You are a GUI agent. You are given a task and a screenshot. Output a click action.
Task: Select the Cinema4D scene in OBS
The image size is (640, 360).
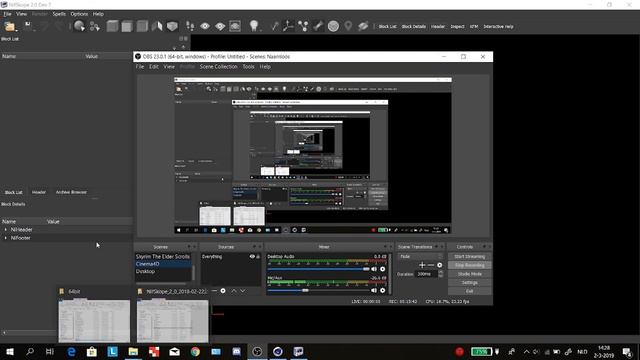163,264
